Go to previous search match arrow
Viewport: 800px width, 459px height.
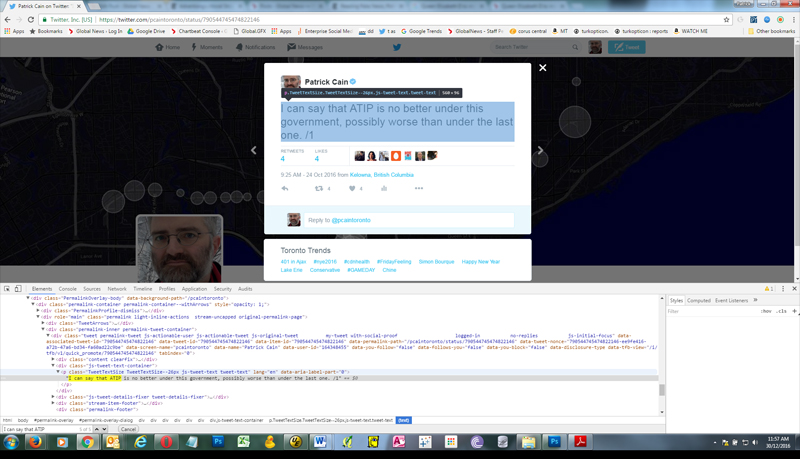[x=97, y=429]
